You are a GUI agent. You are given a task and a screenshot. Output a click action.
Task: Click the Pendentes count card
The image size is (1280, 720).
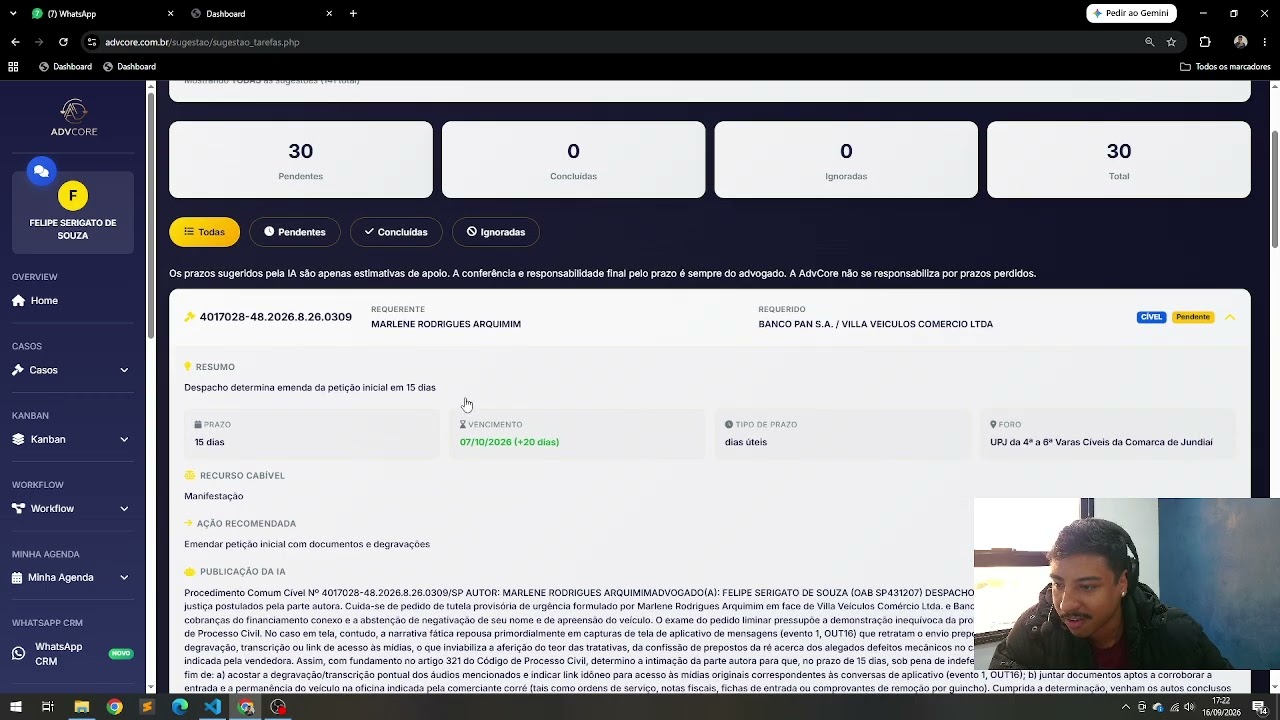301,160
